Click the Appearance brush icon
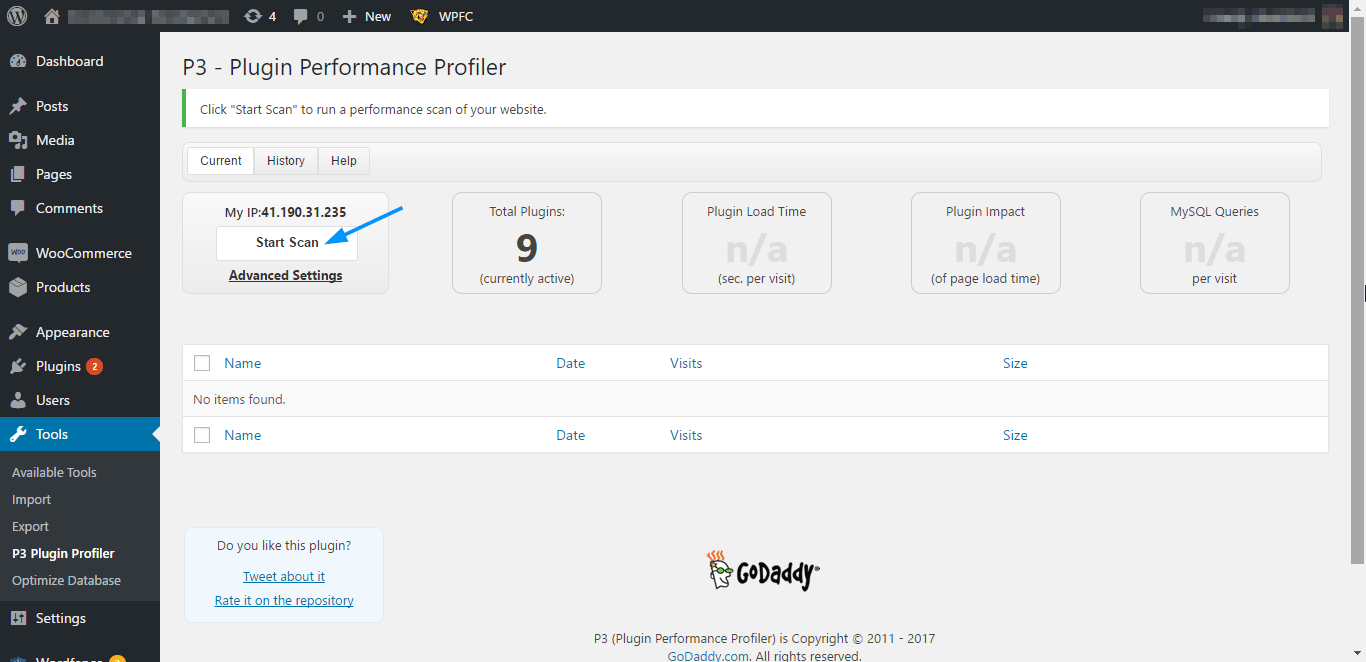Screen dimensions: 1366x662 click(x=18, y=332)
